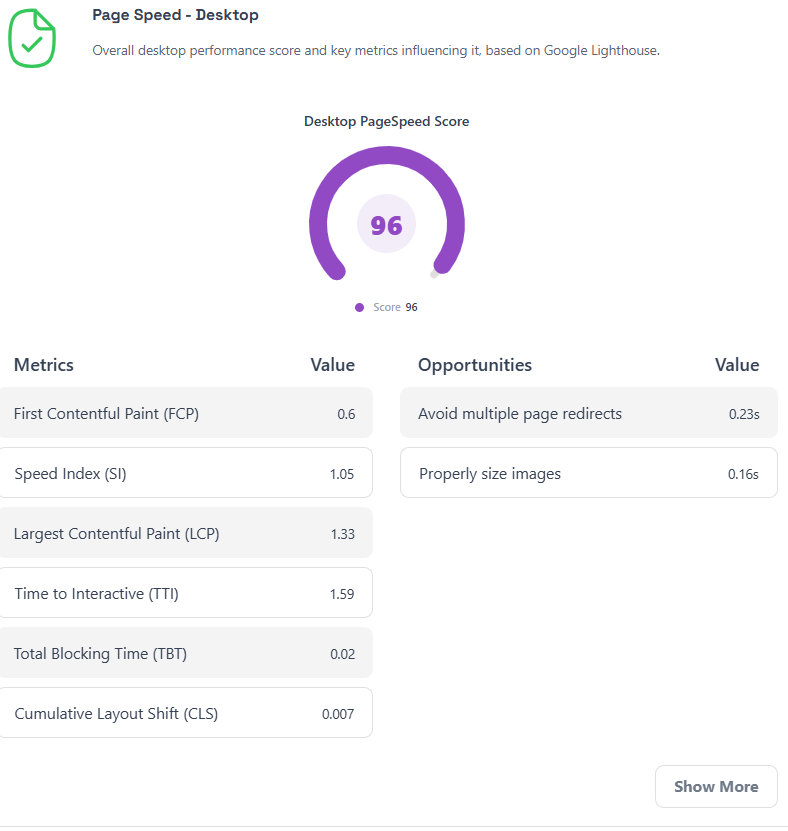Click the Opportunities column heading
The width and height of the screenshot is (788, 831).
pyautogui.click(x=475, y=364)
